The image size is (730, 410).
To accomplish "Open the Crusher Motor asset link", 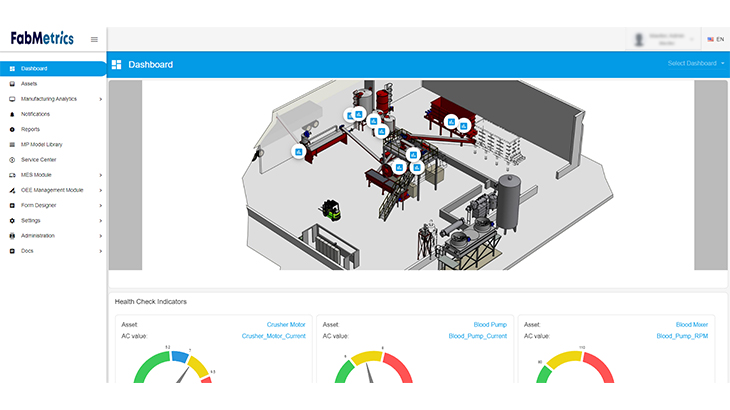I will point(286,325).
